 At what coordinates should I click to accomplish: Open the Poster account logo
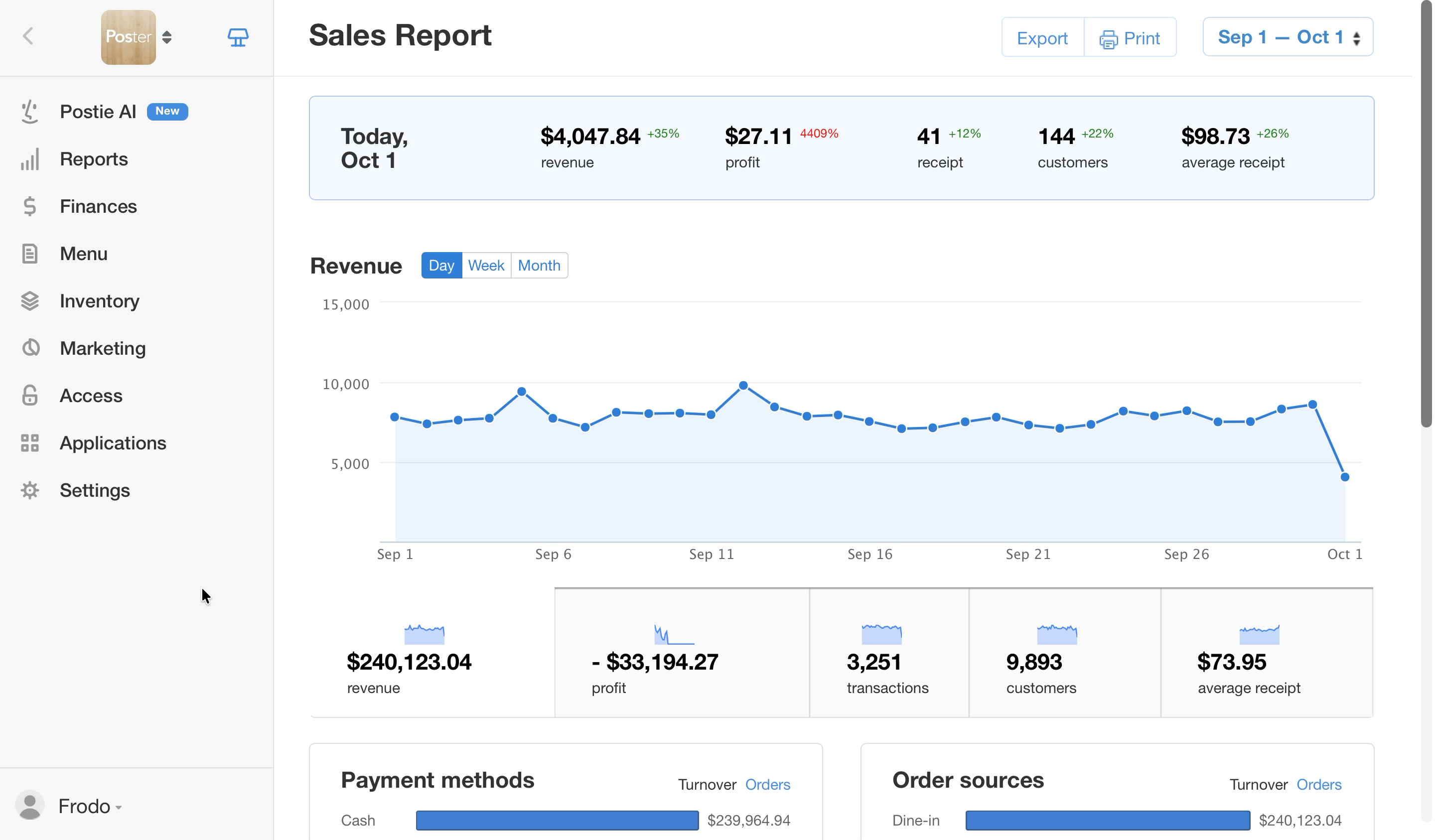(129, 37)
